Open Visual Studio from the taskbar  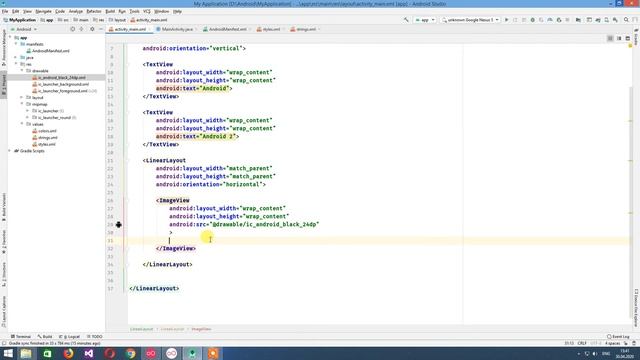(89, 353)
